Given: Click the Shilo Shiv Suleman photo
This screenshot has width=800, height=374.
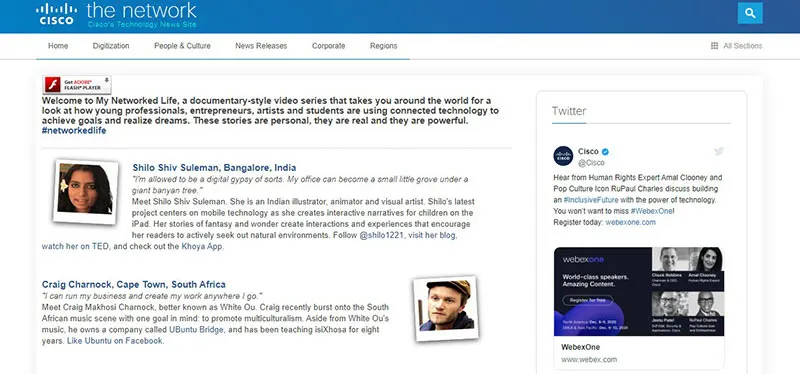Looking at the screenshot, I should point(85,191).
